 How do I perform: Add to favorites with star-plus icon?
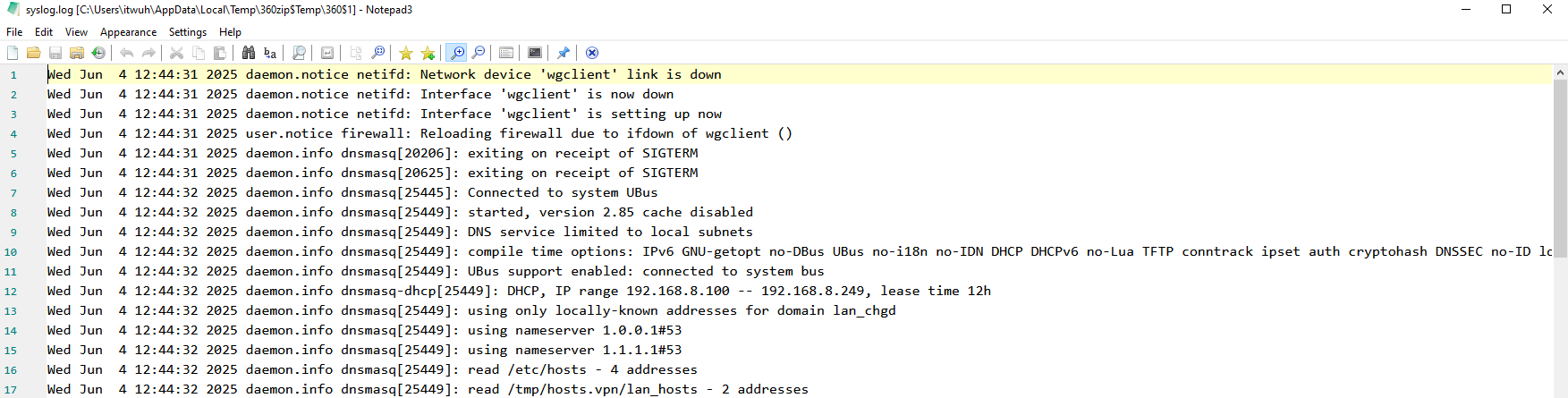[428, 53]
